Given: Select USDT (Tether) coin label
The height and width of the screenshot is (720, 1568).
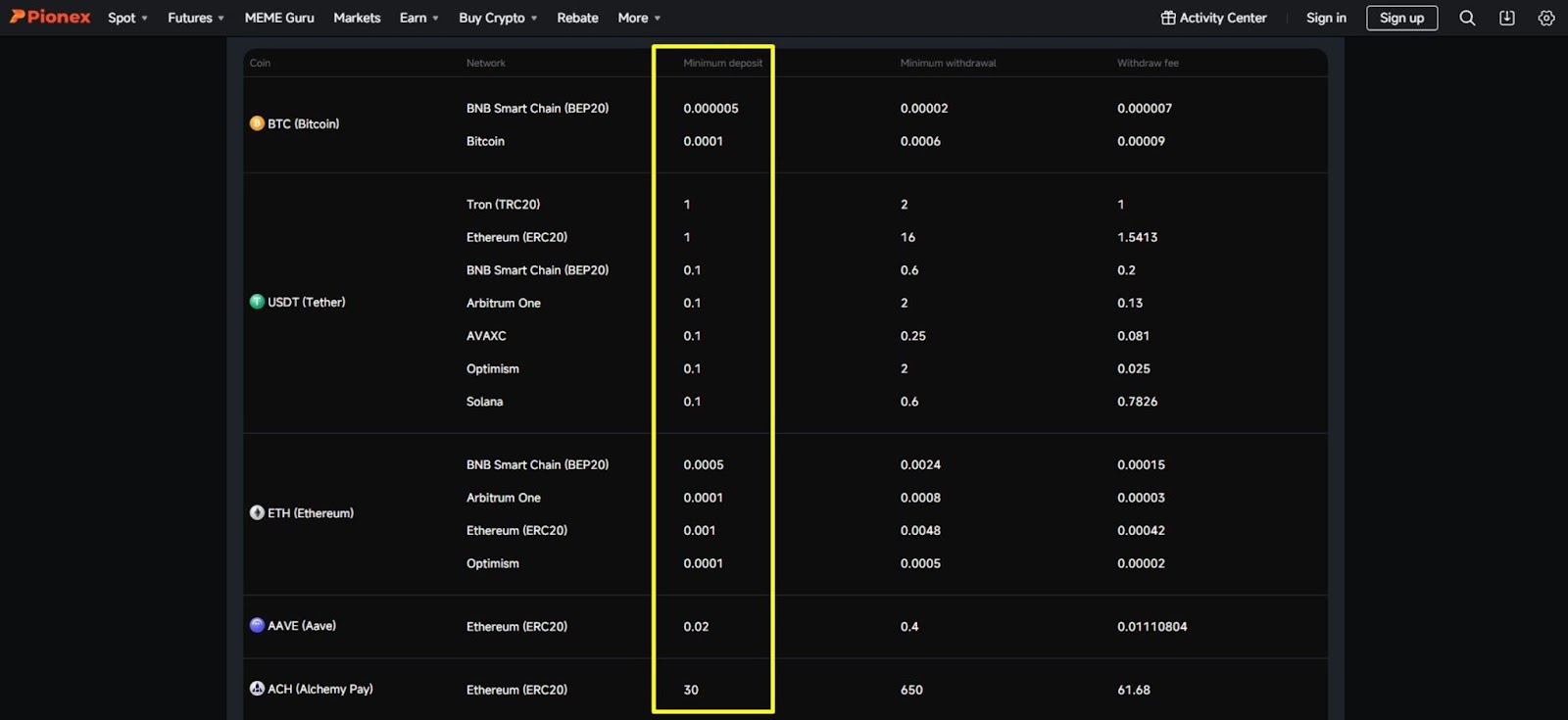Looking at the screenshot, I should tap(307, 302).
